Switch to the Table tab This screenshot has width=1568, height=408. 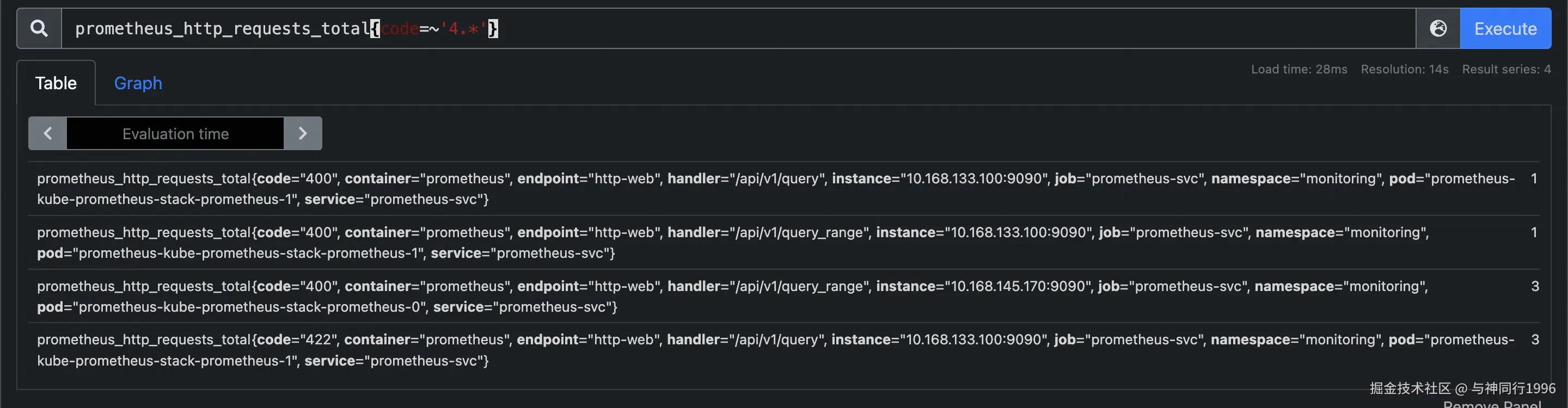(x=56, y=83)
